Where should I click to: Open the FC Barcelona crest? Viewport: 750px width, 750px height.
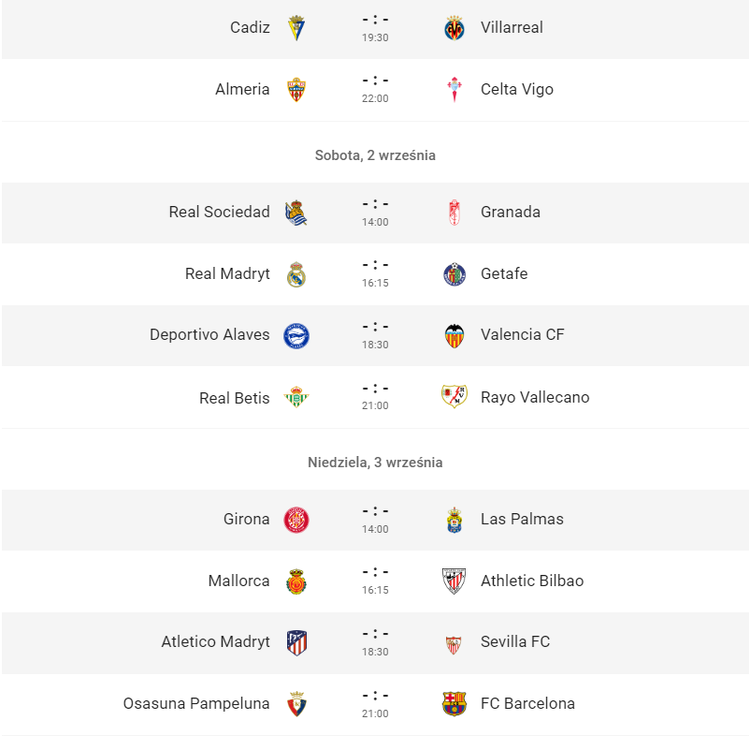pyautogui.click(x=454, y=704)
